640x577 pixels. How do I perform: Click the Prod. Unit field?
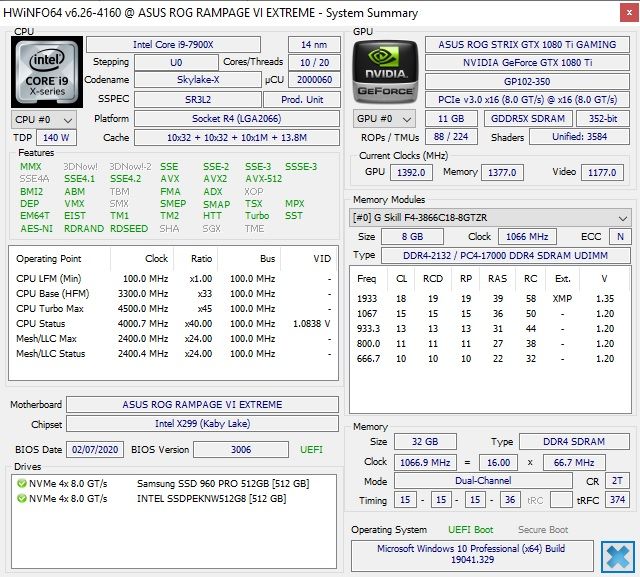[302, 99]
